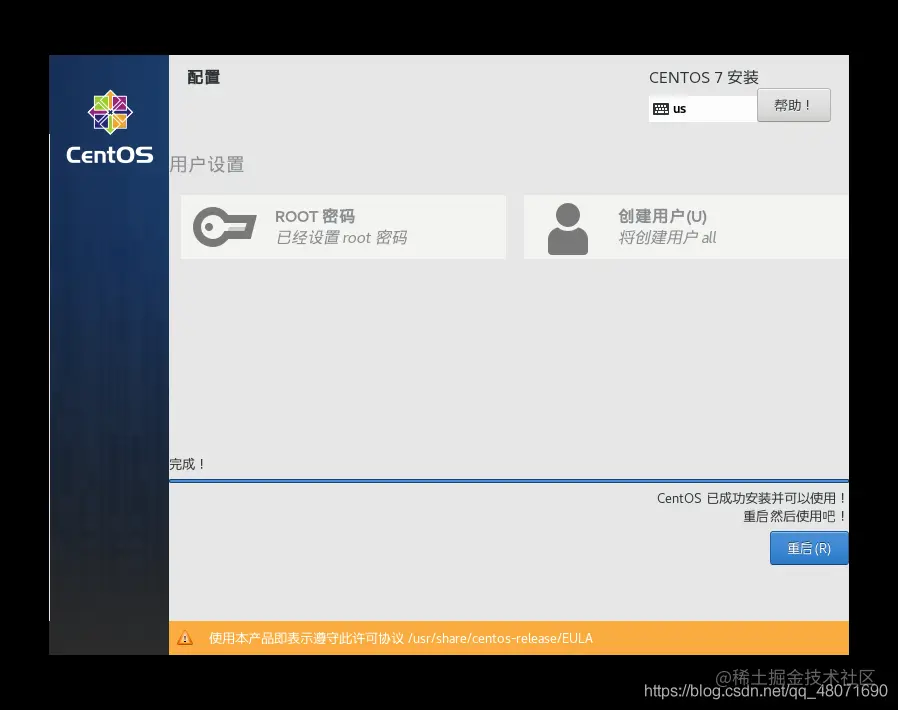Viewport: 898px width, 710px height.
Task: Click the 配置 heading
Action: coord(204,77)
